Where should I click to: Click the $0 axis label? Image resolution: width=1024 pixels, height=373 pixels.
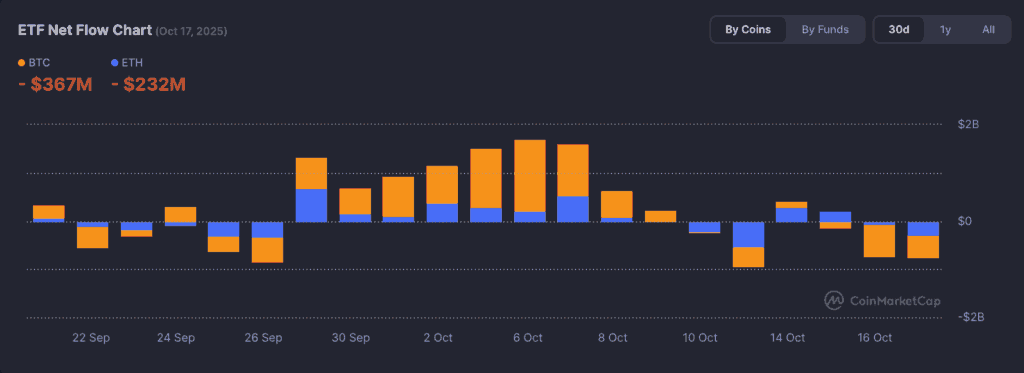(966, 221)
